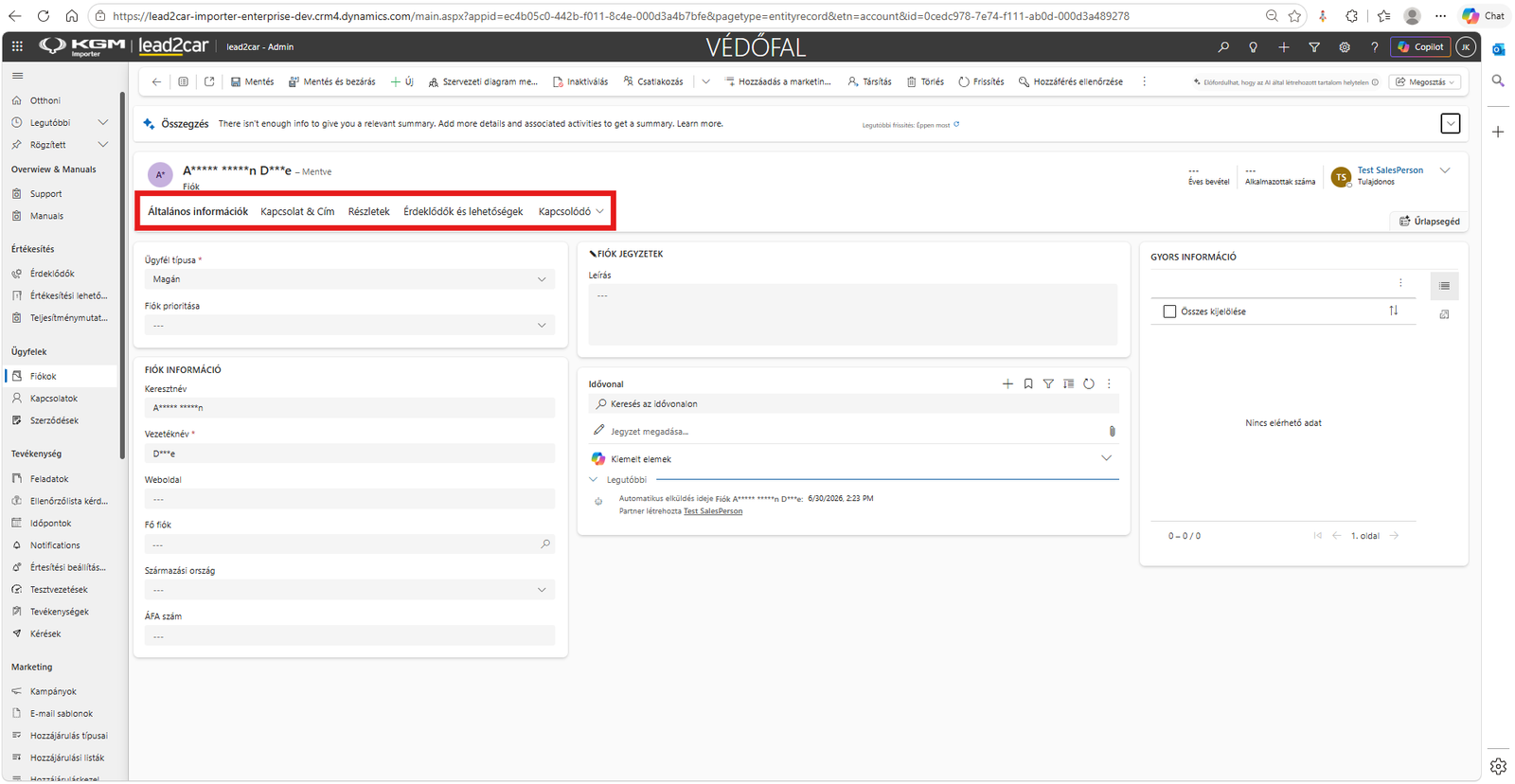Click the browser refresh button
The width and height of the screenshot is (1515, 784).
point(43,16)
